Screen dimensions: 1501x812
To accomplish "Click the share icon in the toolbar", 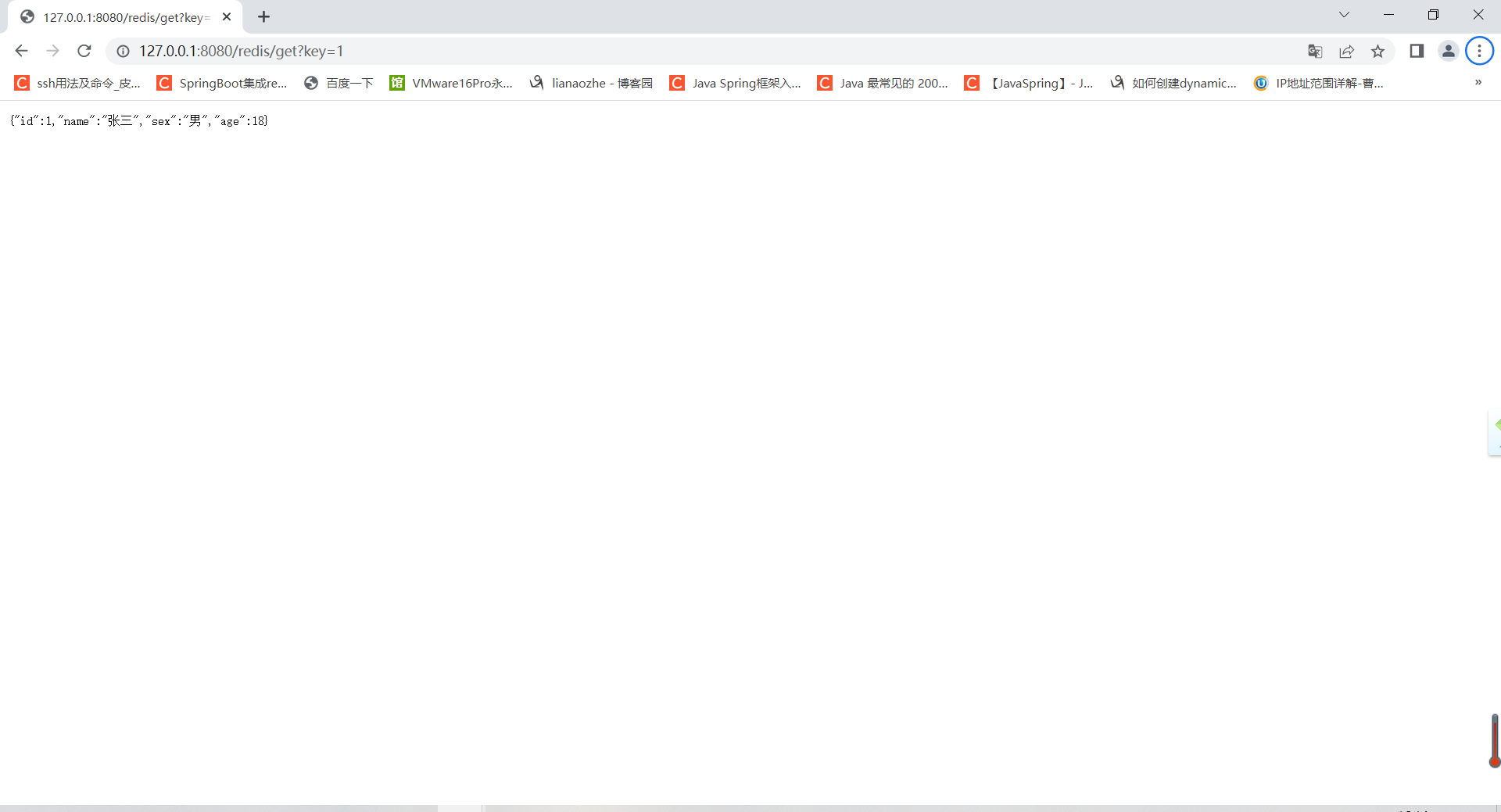I will tap(1347, 51).
